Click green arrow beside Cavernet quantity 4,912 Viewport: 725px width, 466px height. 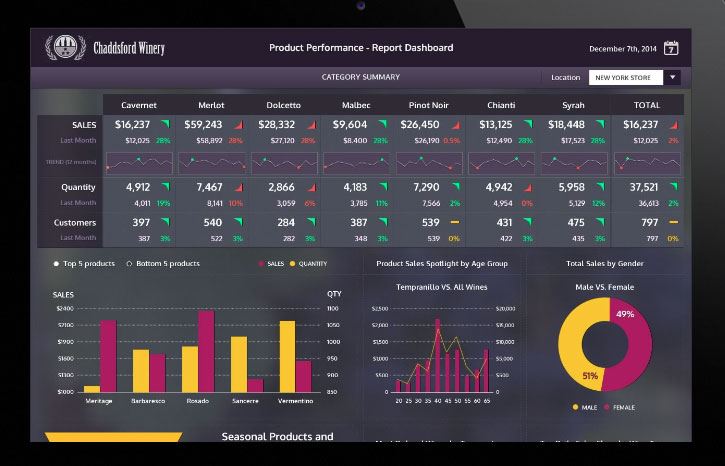pyautogui.click(x=166, y=187)
